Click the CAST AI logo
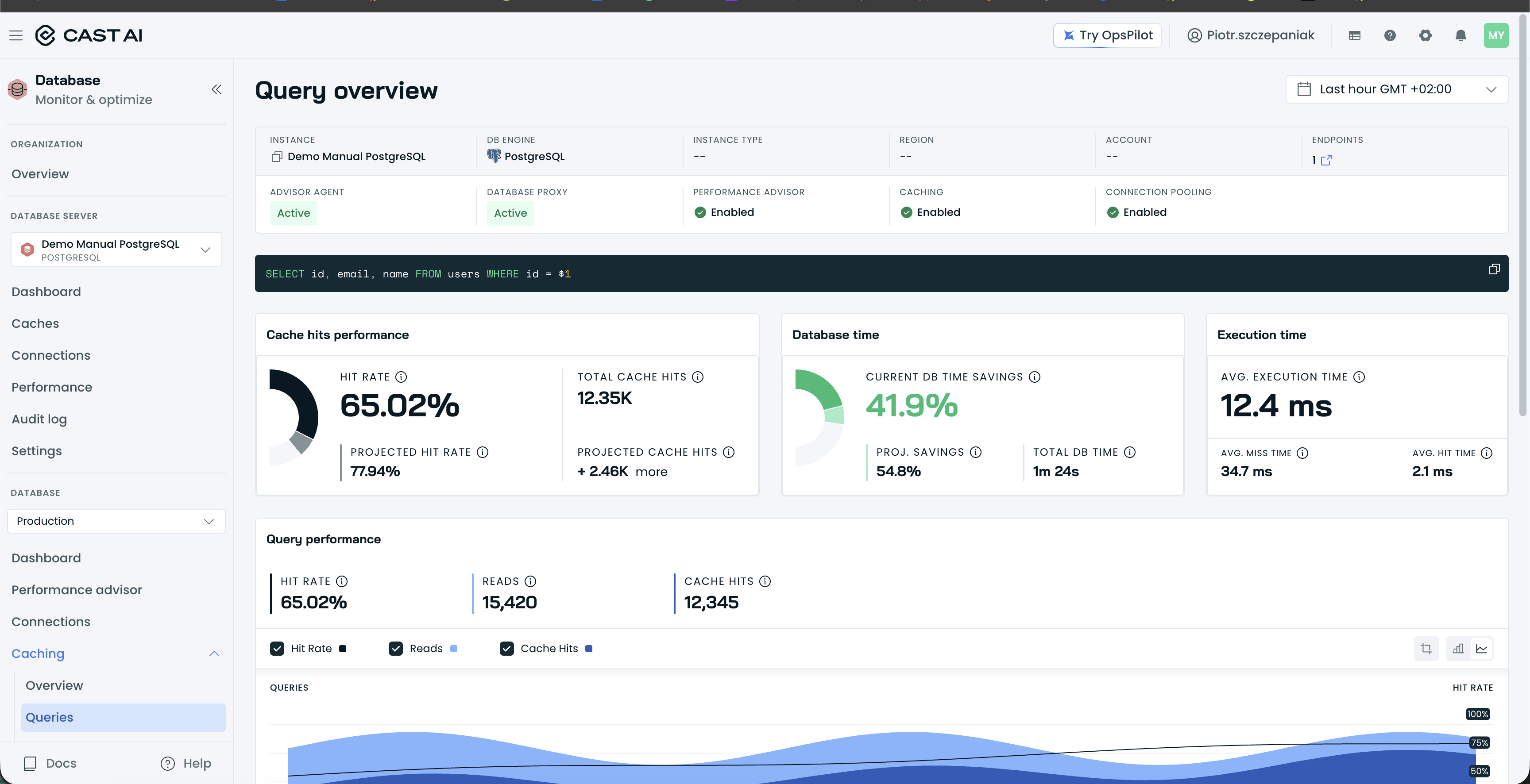This screenshot has width=1530, height=784. click(x=89, y=35)
